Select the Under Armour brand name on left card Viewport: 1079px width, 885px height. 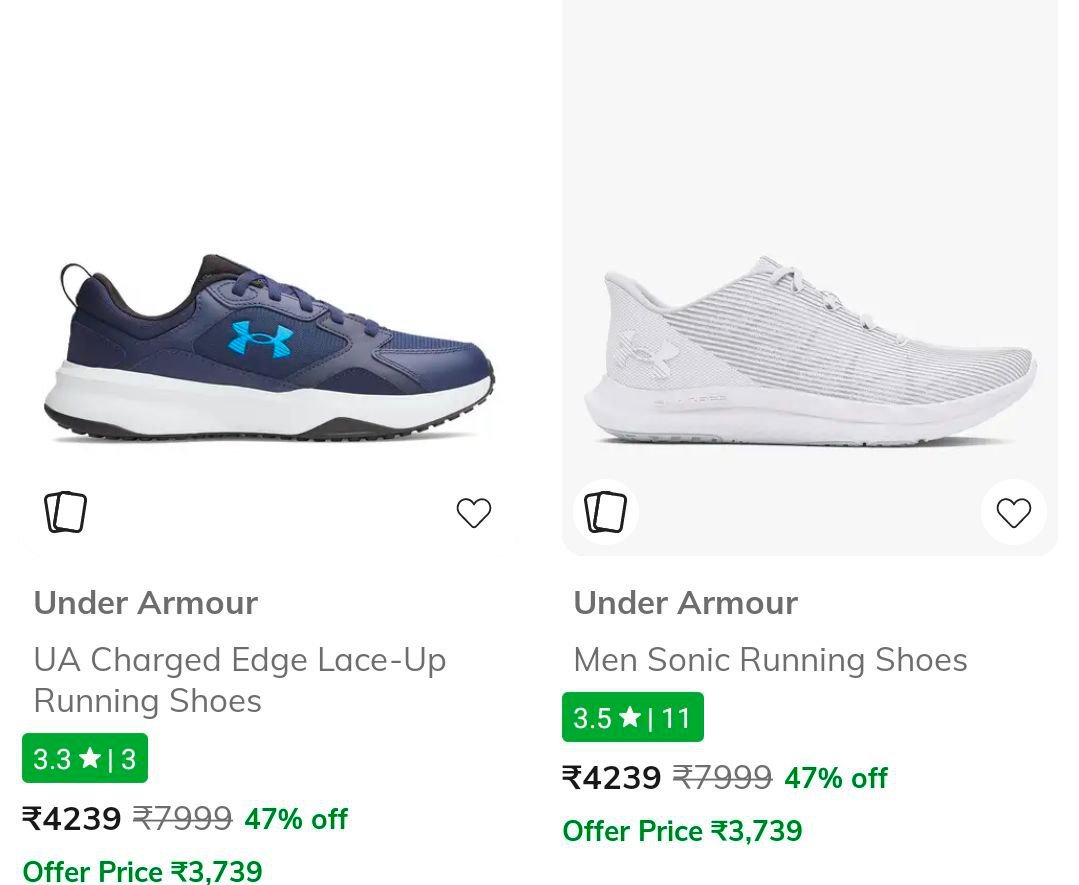(x=145, y=602)
